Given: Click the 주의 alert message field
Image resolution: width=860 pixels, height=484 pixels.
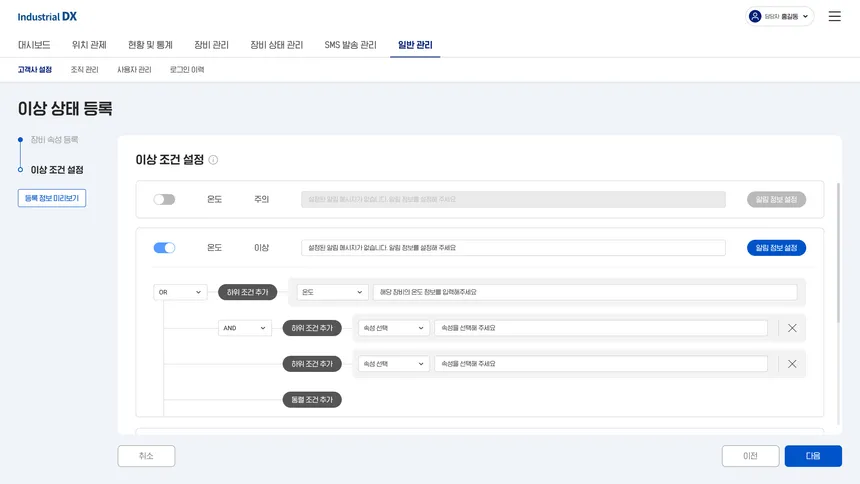Looking at the screenshot, I should click(x=513, y=199).
